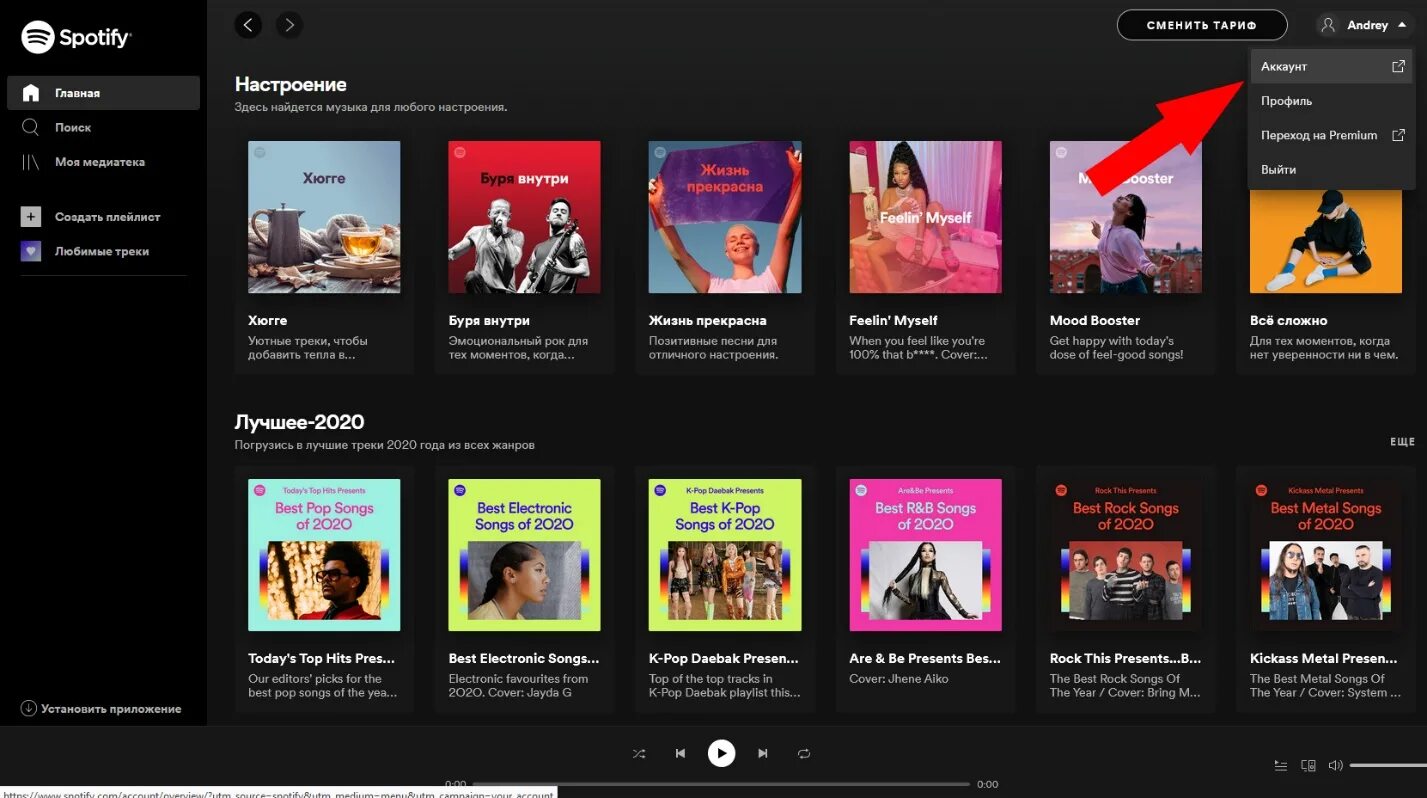This screenshot has width=1427, height=798.
Task: Mute with the speaker volume icon
Action: [x=1335, y=766]
